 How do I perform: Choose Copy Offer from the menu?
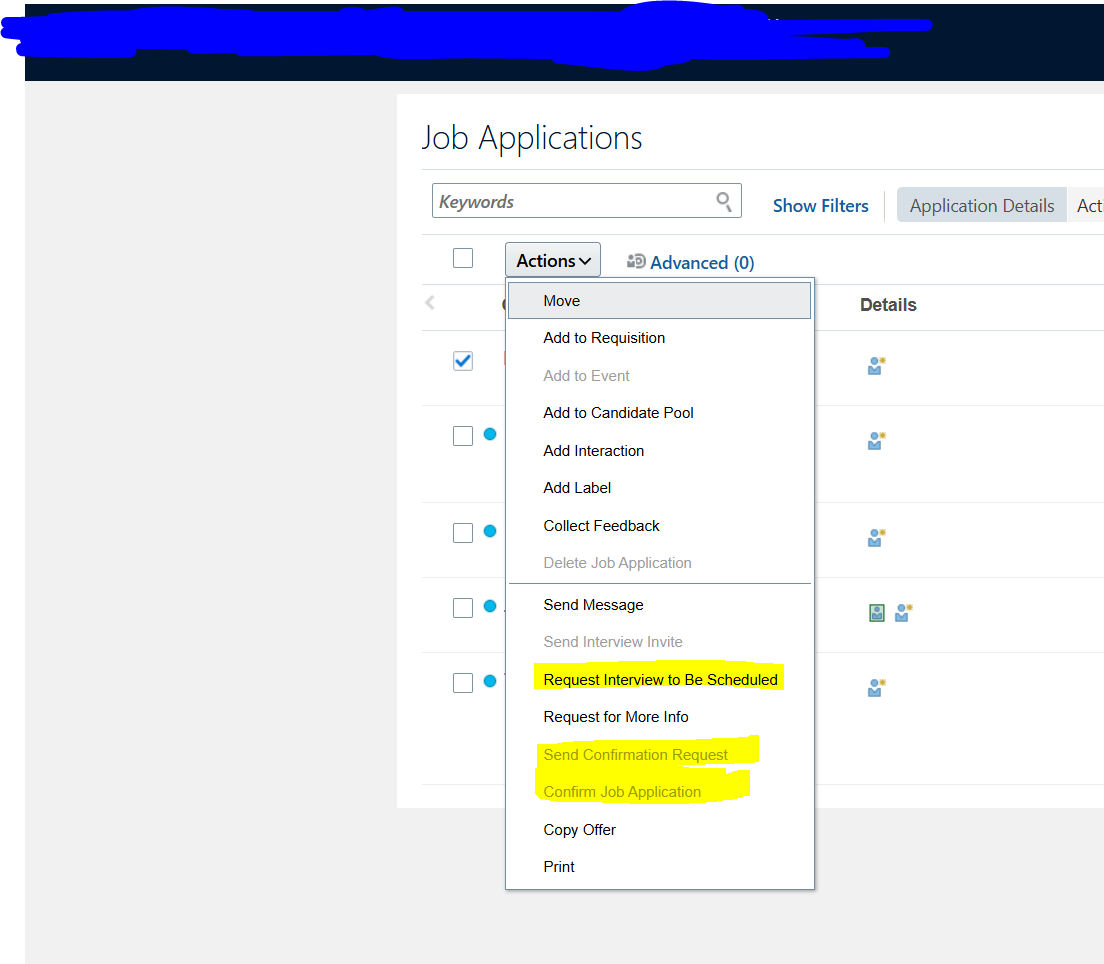(579, 829)
